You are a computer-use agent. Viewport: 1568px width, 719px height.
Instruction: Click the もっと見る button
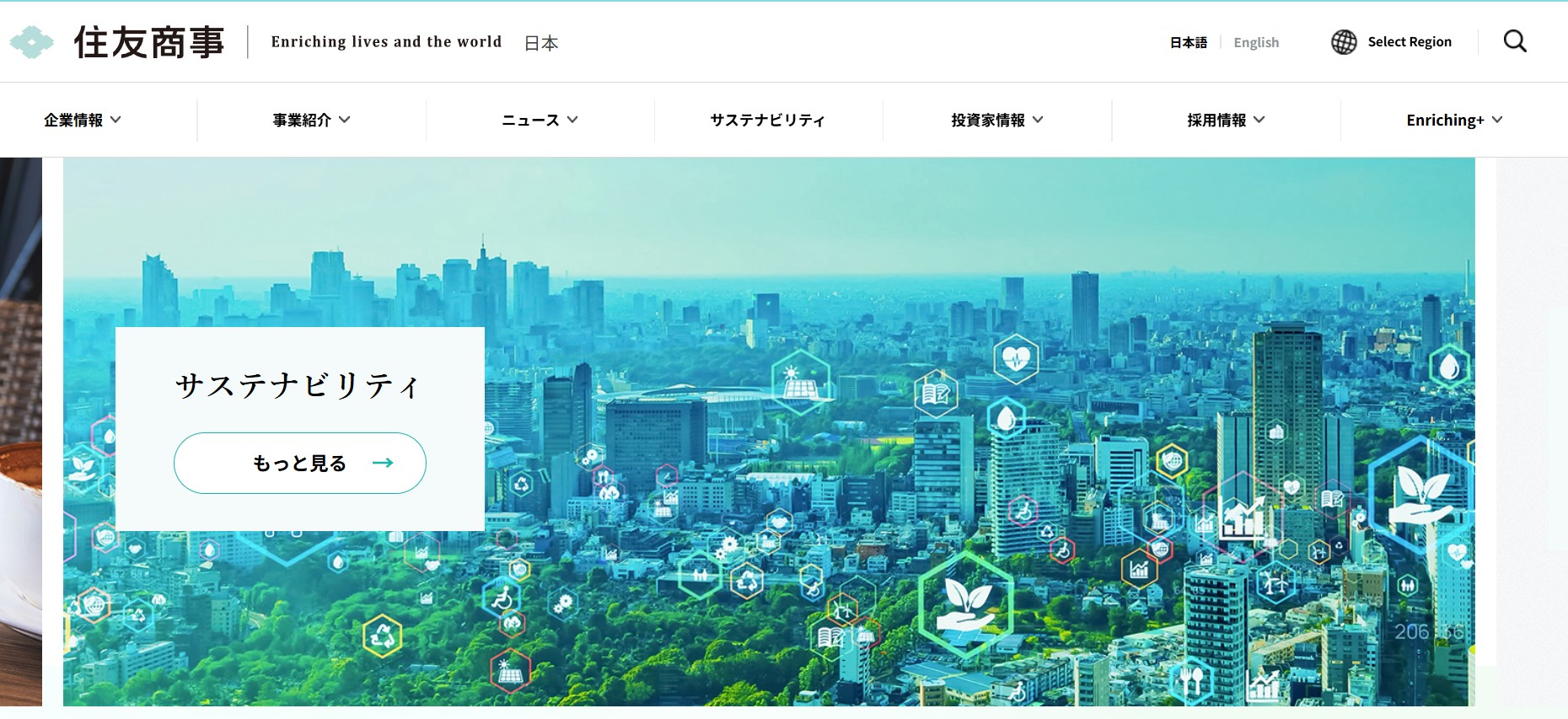pos(300,463)
